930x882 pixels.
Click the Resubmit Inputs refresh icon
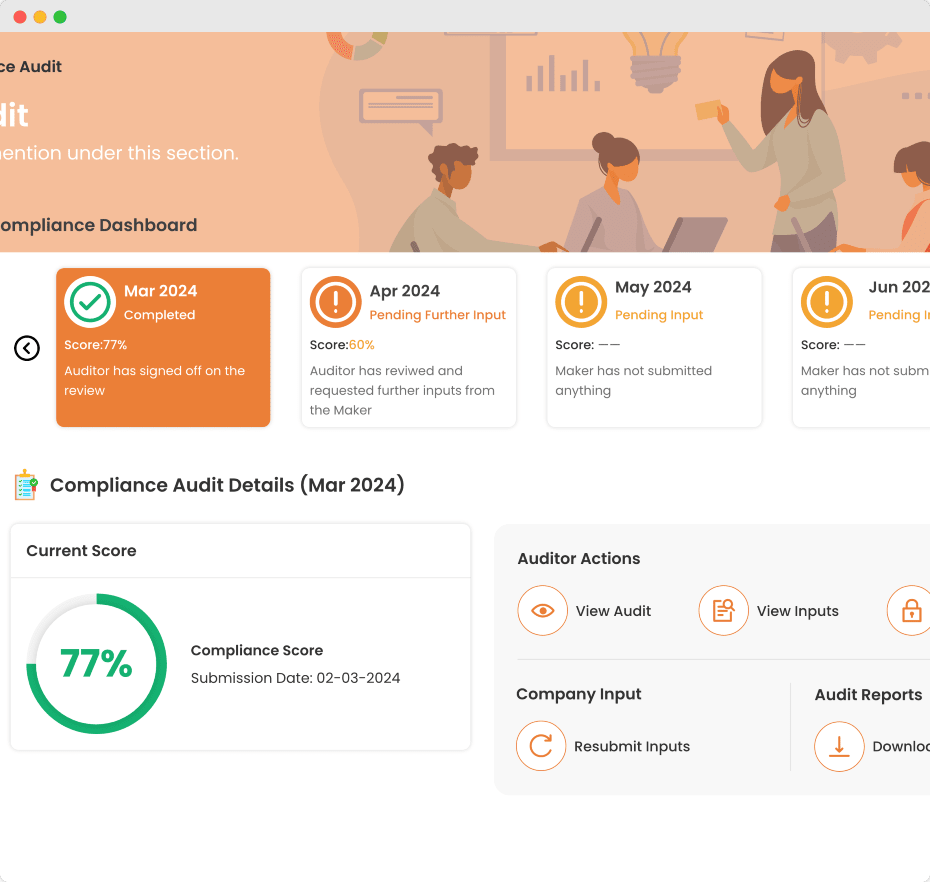pyautogui.click(x=541, y=747)
